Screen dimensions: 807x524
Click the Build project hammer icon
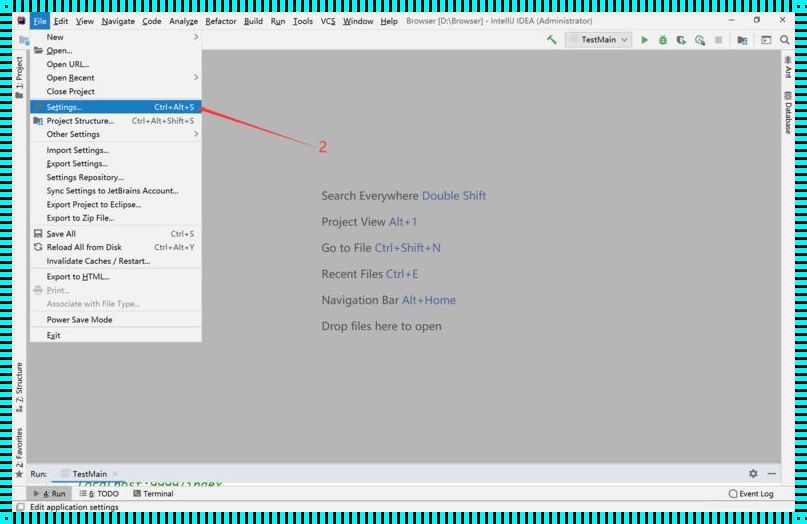click(552, 40)
